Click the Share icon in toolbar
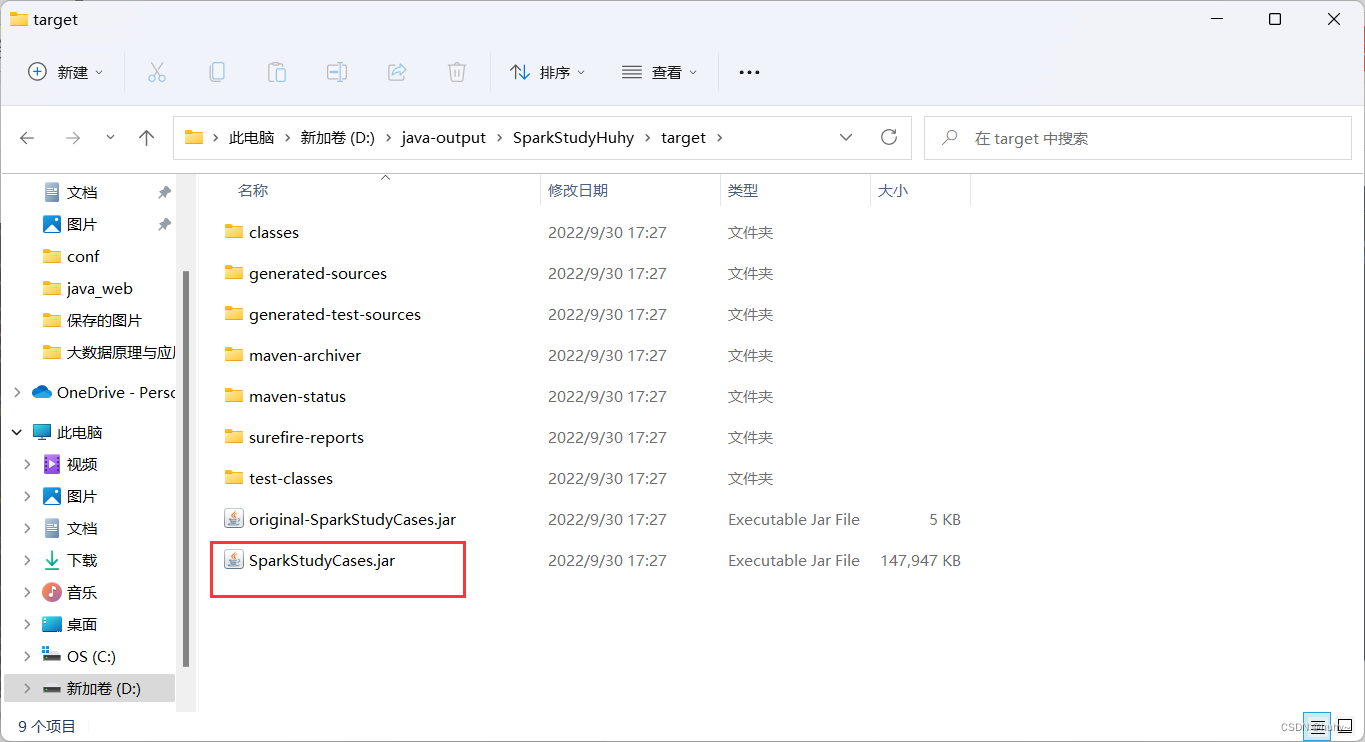The width and height of the screenshot is (1365, 742). [x=397, y=72]
